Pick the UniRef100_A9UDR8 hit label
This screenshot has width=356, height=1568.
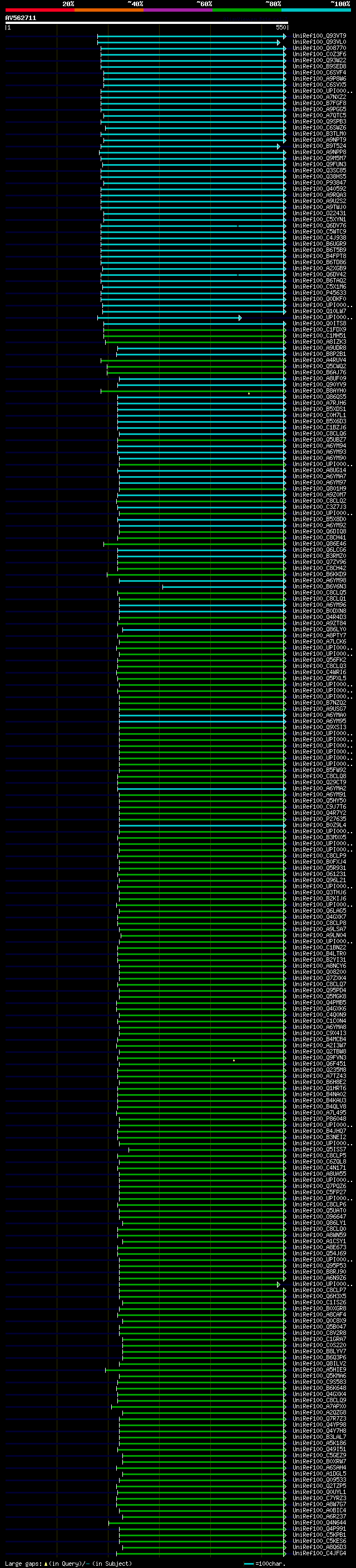(319, 348)
